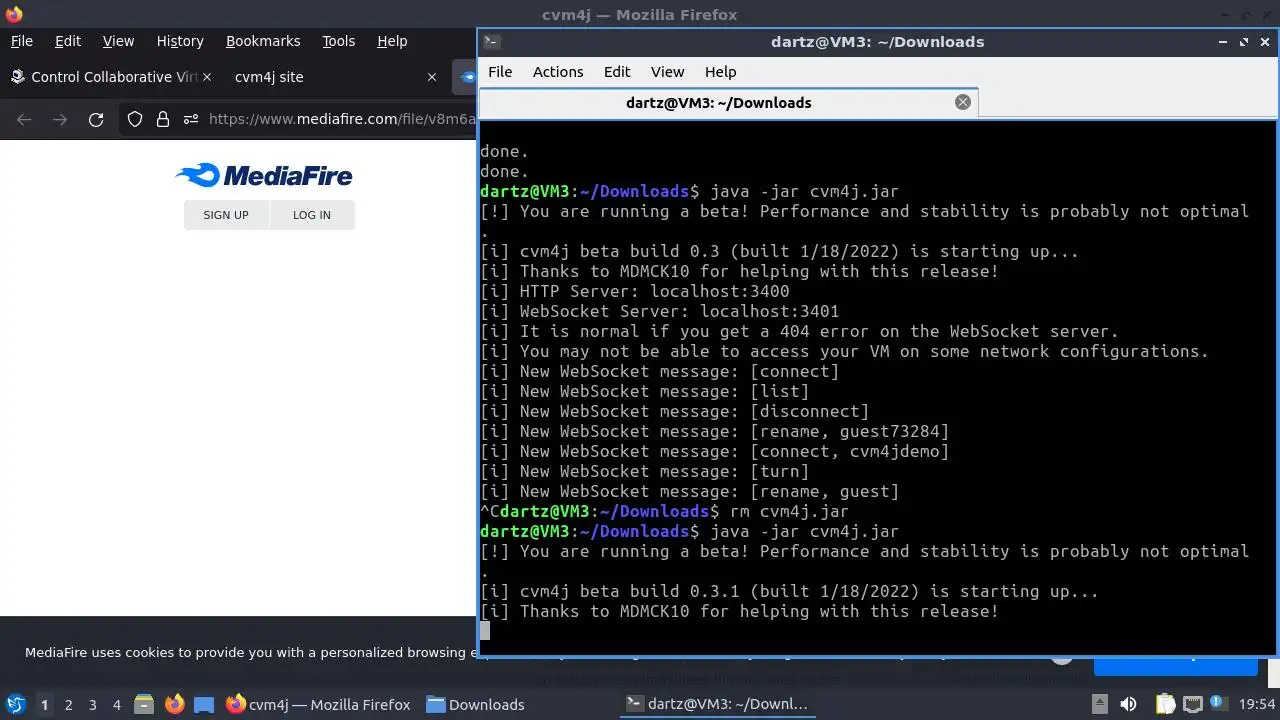1280x720 pixels.
Task: Click line 'WebSocket Server: localhost:3401' in terminal
Action: point(660,311)
